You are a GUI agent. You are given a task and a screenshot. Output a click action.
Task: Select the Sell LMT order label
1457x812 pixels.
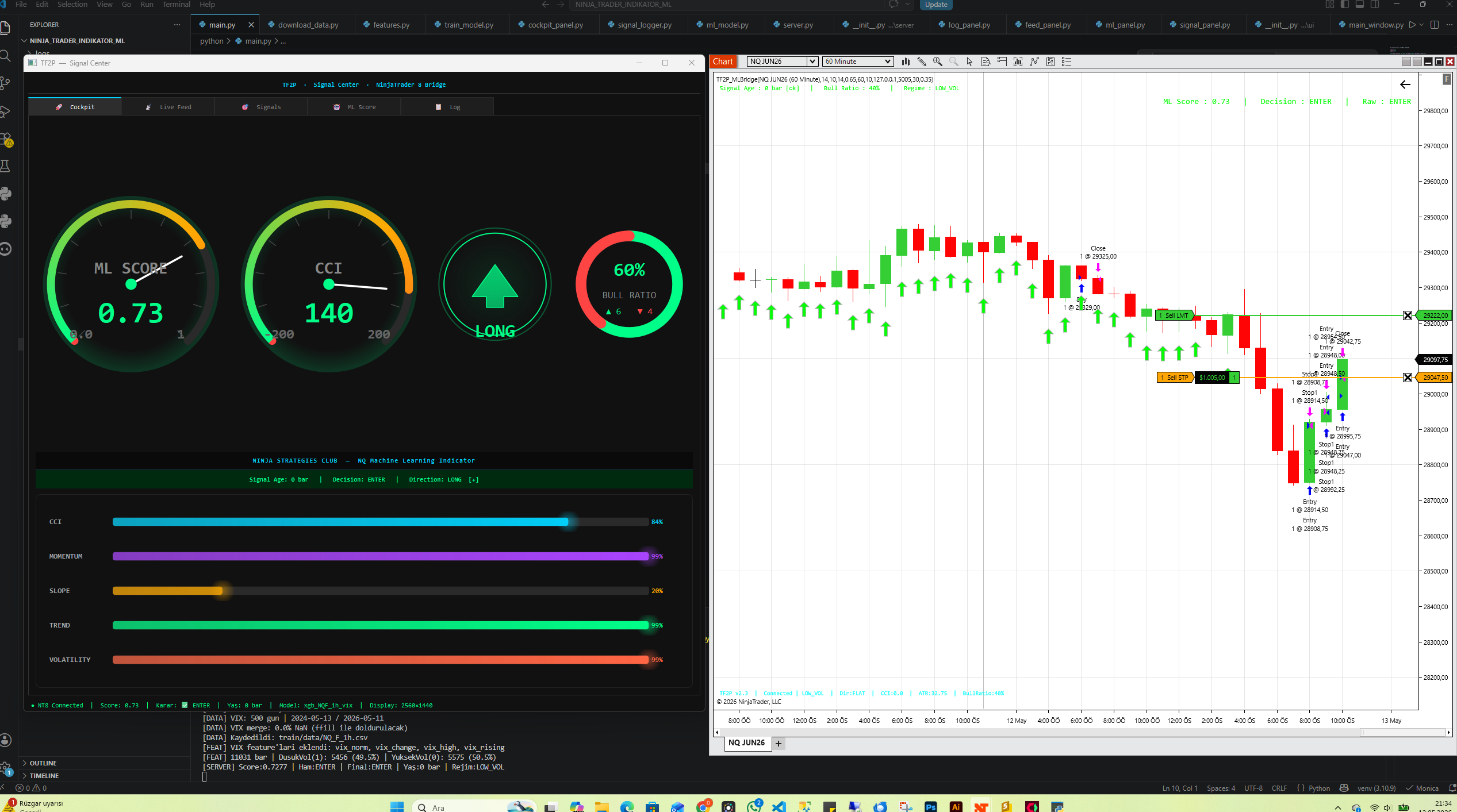(1175, 315)
